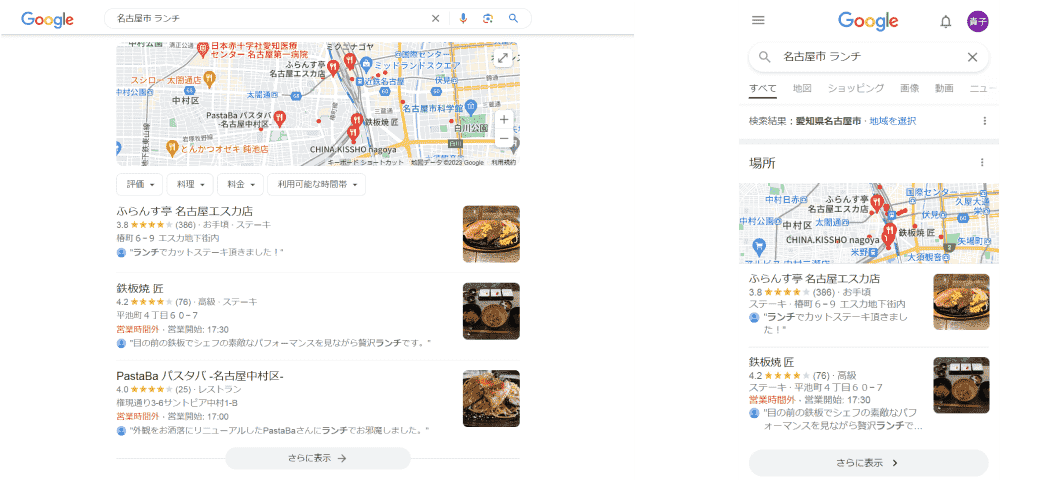Open purple account avatar
This screenshot has height=480, width=1050.
coord(978,21)
